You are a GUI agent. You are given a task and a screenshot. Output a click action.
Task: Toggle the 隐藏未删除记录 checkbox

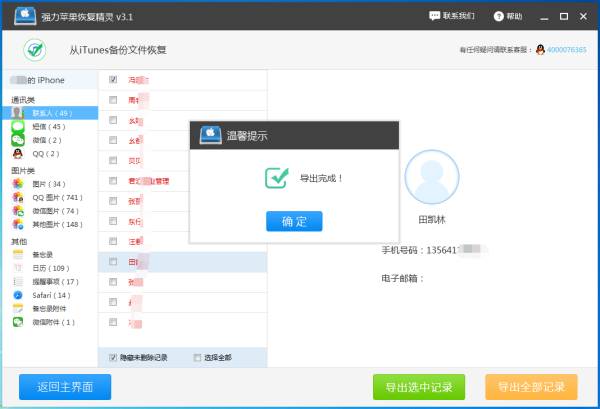click(113, 357)
